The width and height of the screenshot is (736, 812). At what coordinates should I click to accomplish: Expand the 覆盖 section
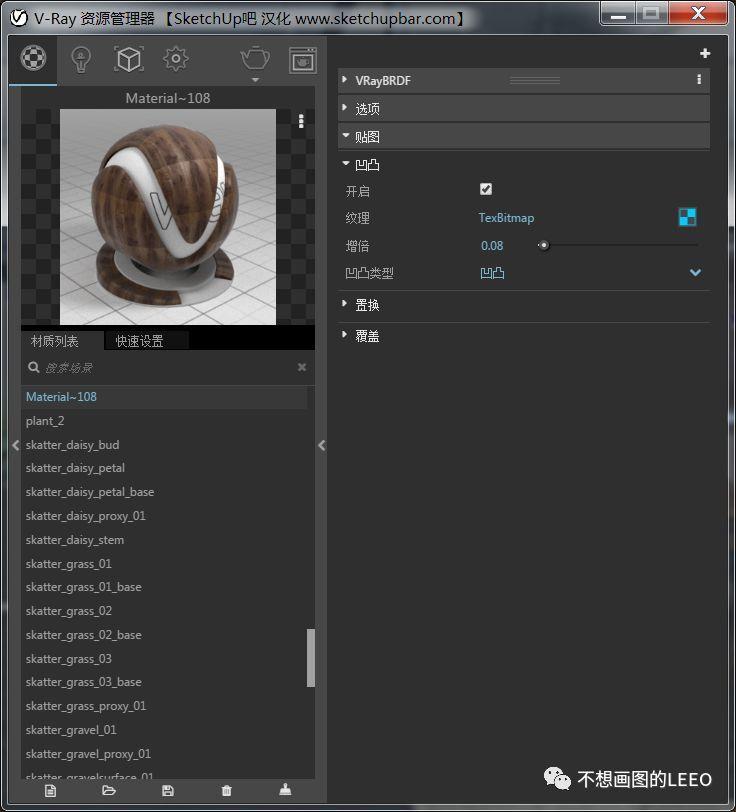(344, 335)
